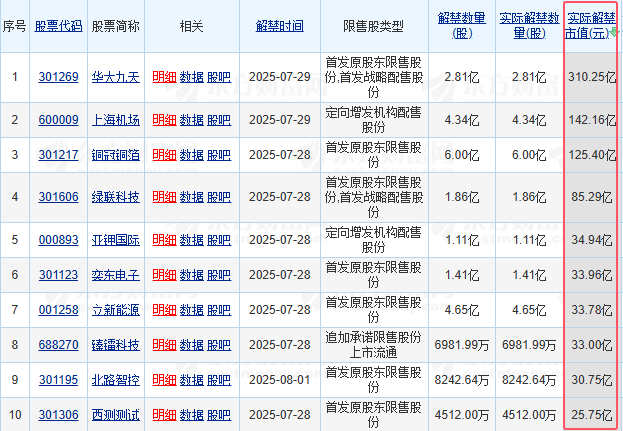Select the first 6981.99万 quantity cell
This screenshot has height=431, width=623.
tap(462, 344)
